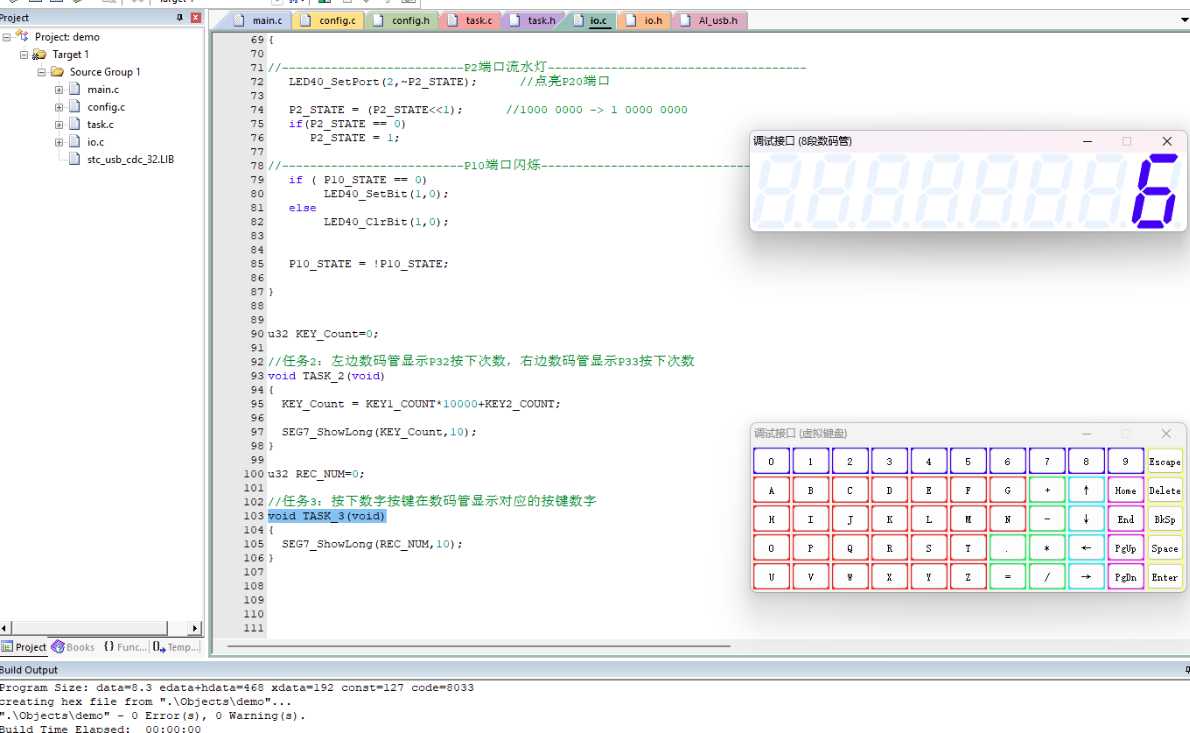This screenshot has height=733, width=1190.
Task: Switch to Books tab in project pane
Action: pyautogui.click(x=73, y=647)
